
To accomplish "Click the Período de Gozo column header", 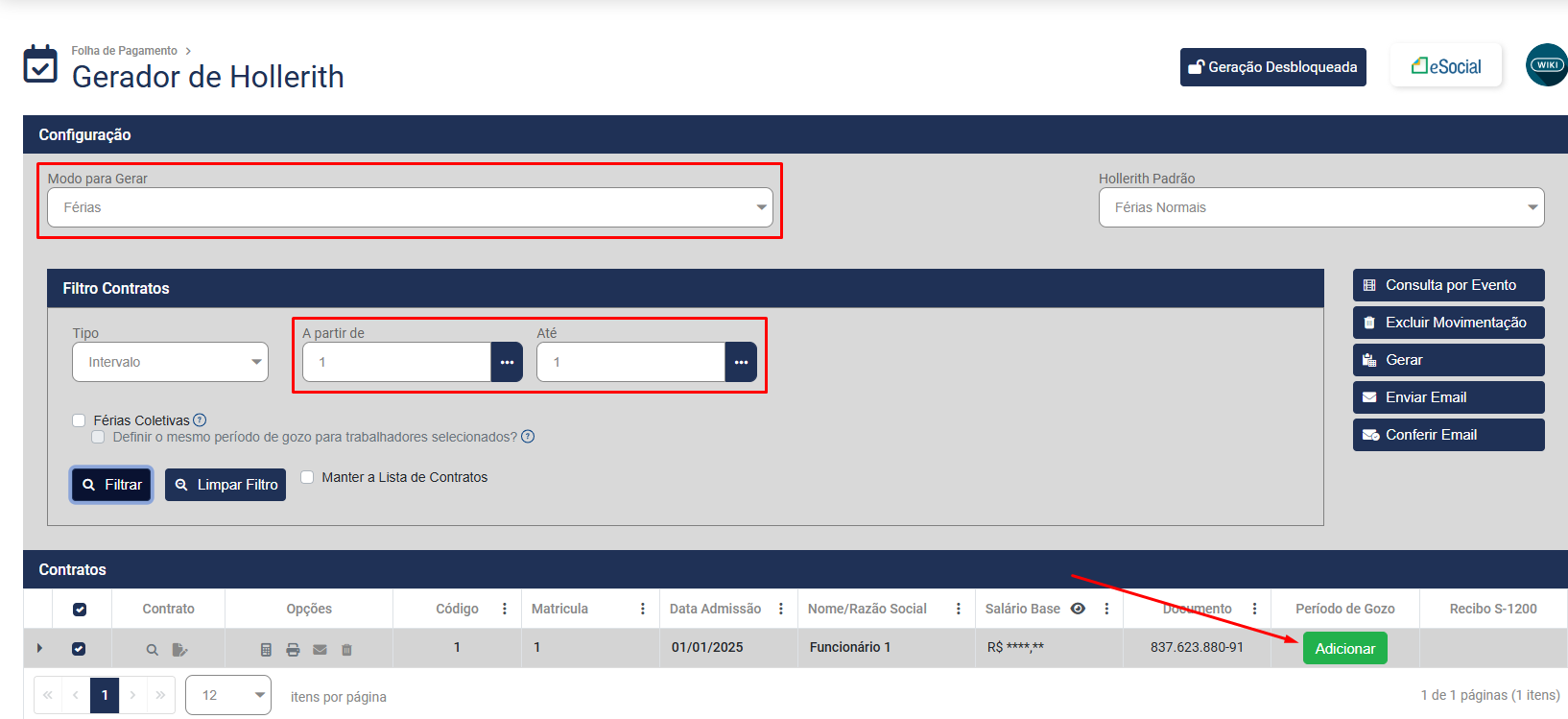I will 1344,609.
